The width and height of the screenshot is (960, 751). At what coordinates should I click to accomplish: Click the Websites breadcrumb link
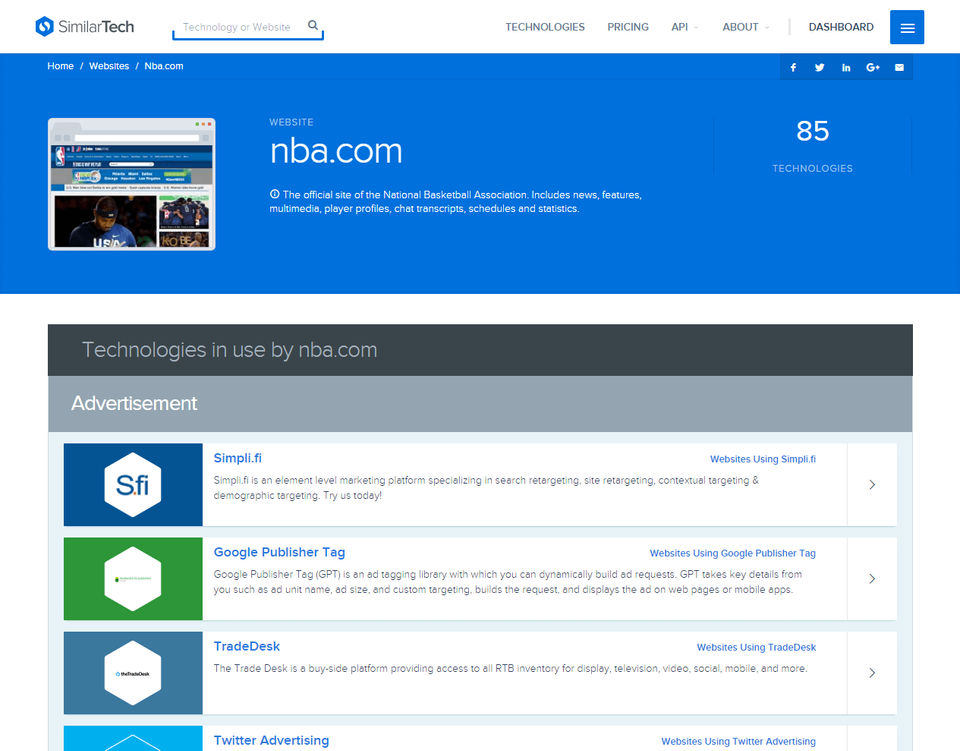[x=109, y=66]
